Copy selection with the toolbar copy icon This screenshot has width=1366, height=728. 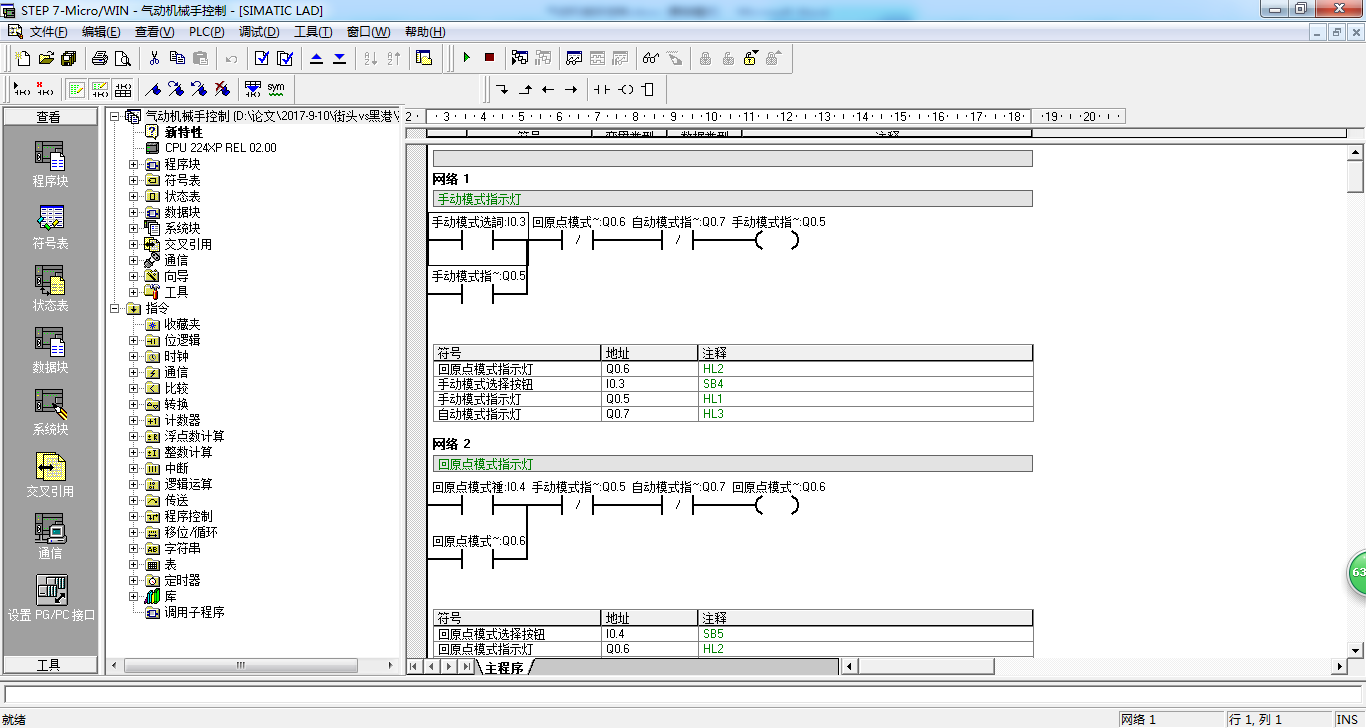177,58
